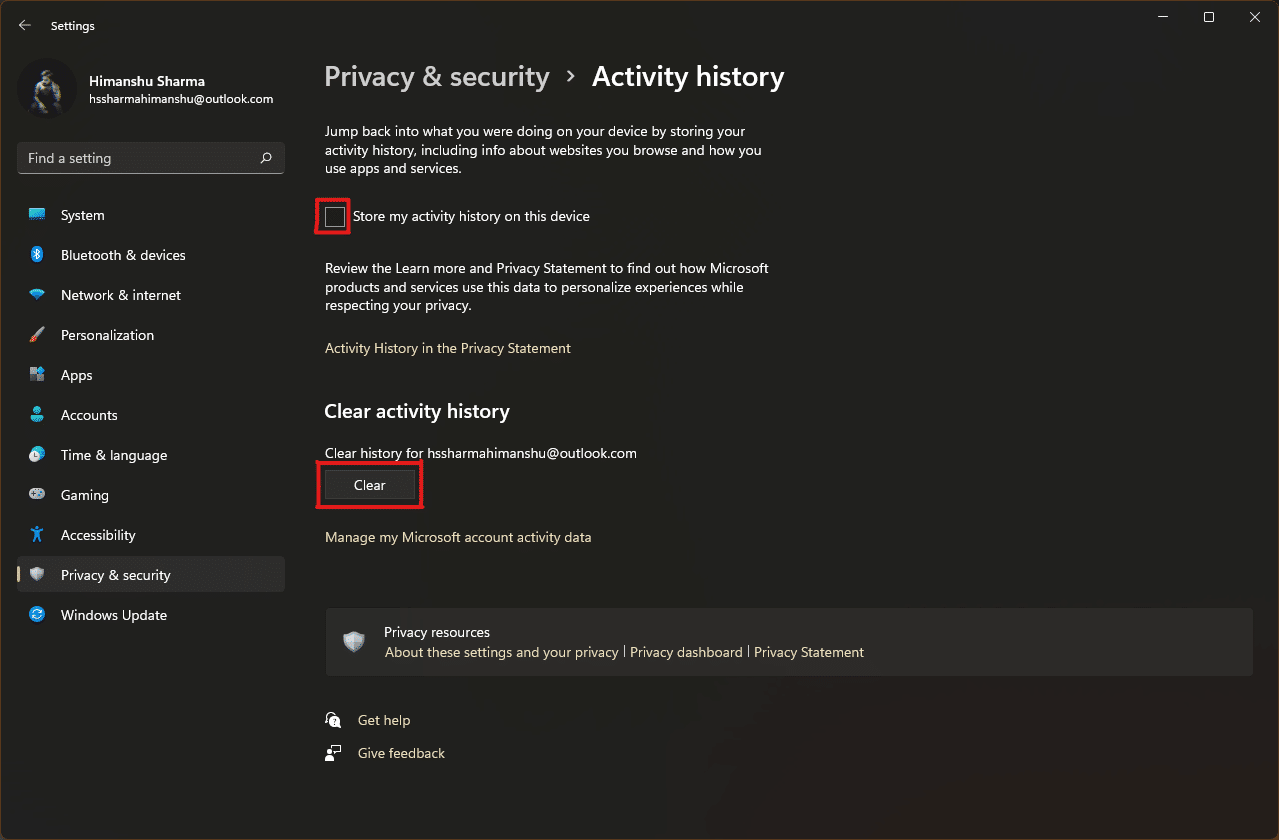Enable Store my activity history checkbox
Viewport: 1279px width, 840px height.
pyautogui.click(x=335, y=216)
